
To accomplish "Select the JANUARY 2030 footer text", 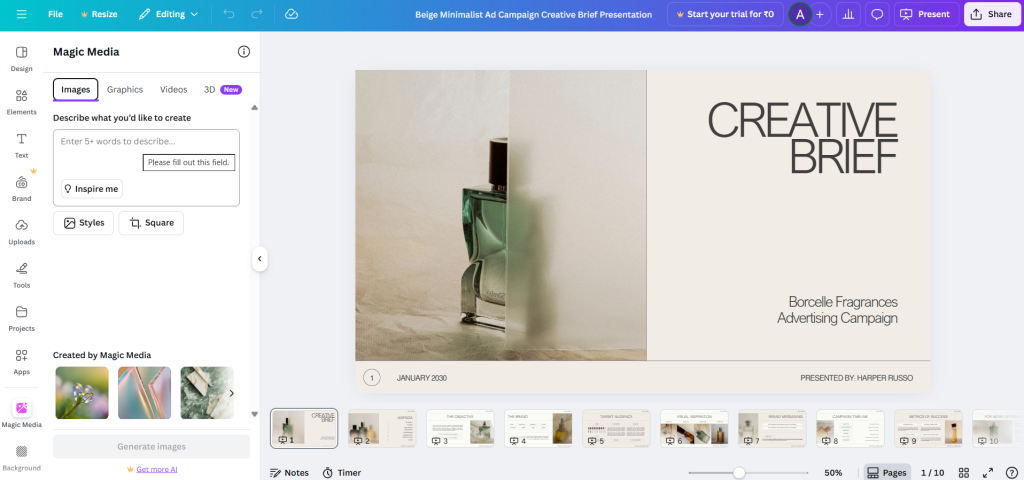I will (422, 378).
